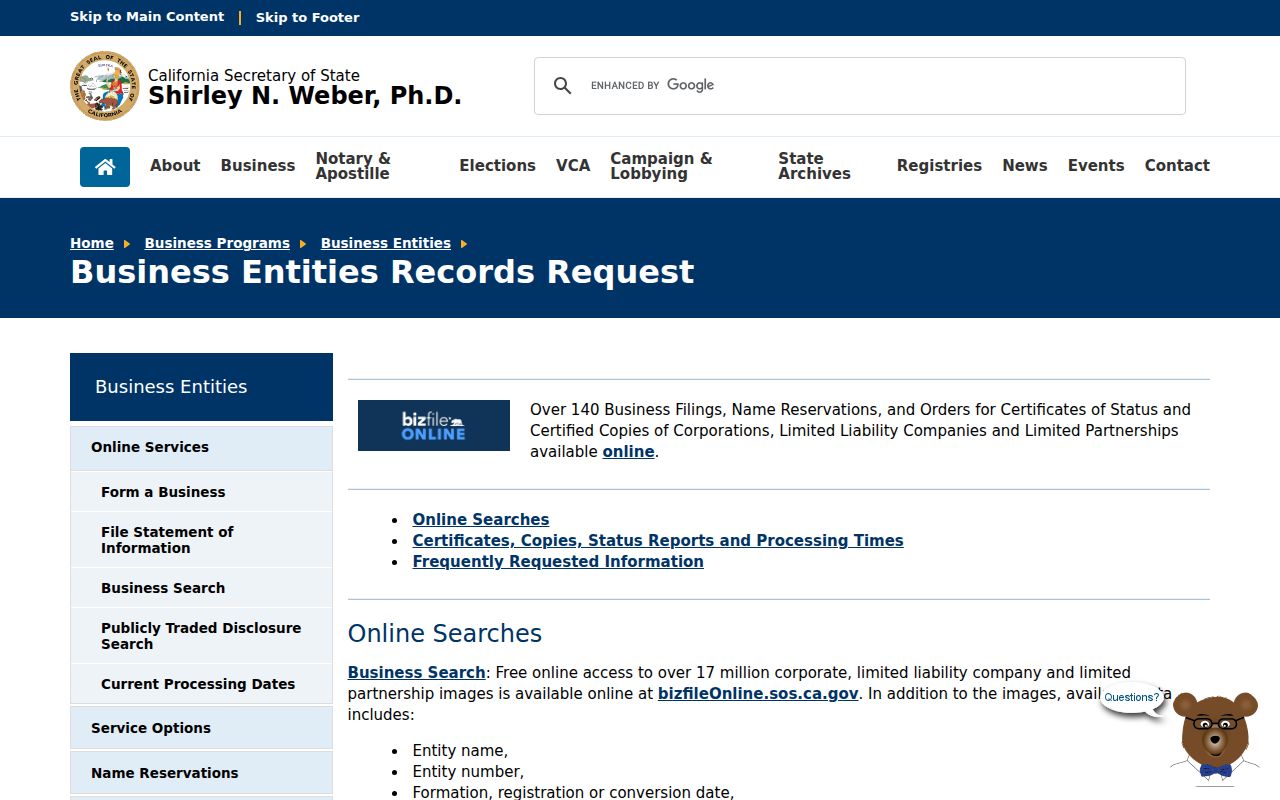Screen dimensions: 1280x800
Task: Open the Business Entities sidebar header
Action: click(x=201, y=387)
